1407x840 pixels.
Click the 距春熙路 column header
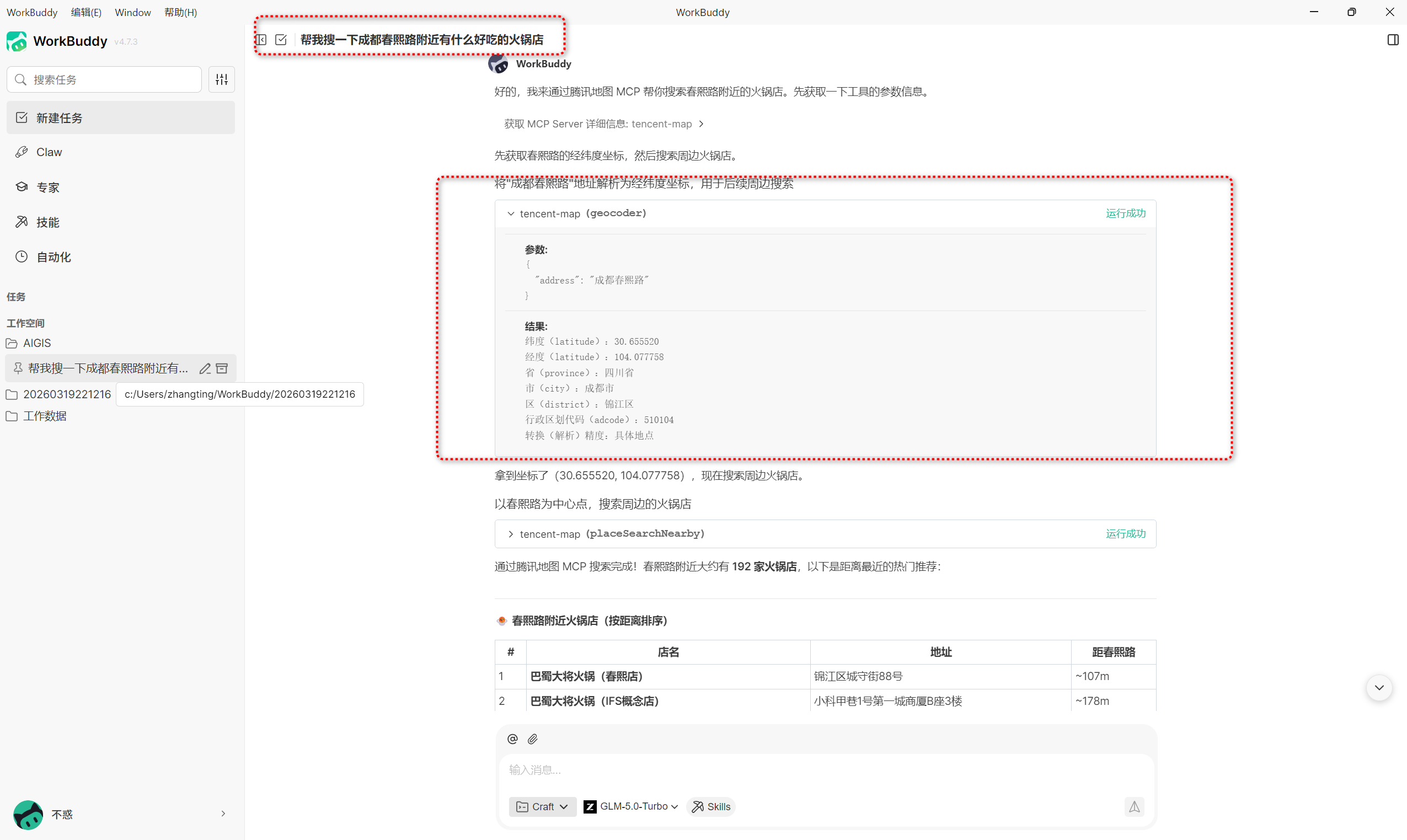1113,652
